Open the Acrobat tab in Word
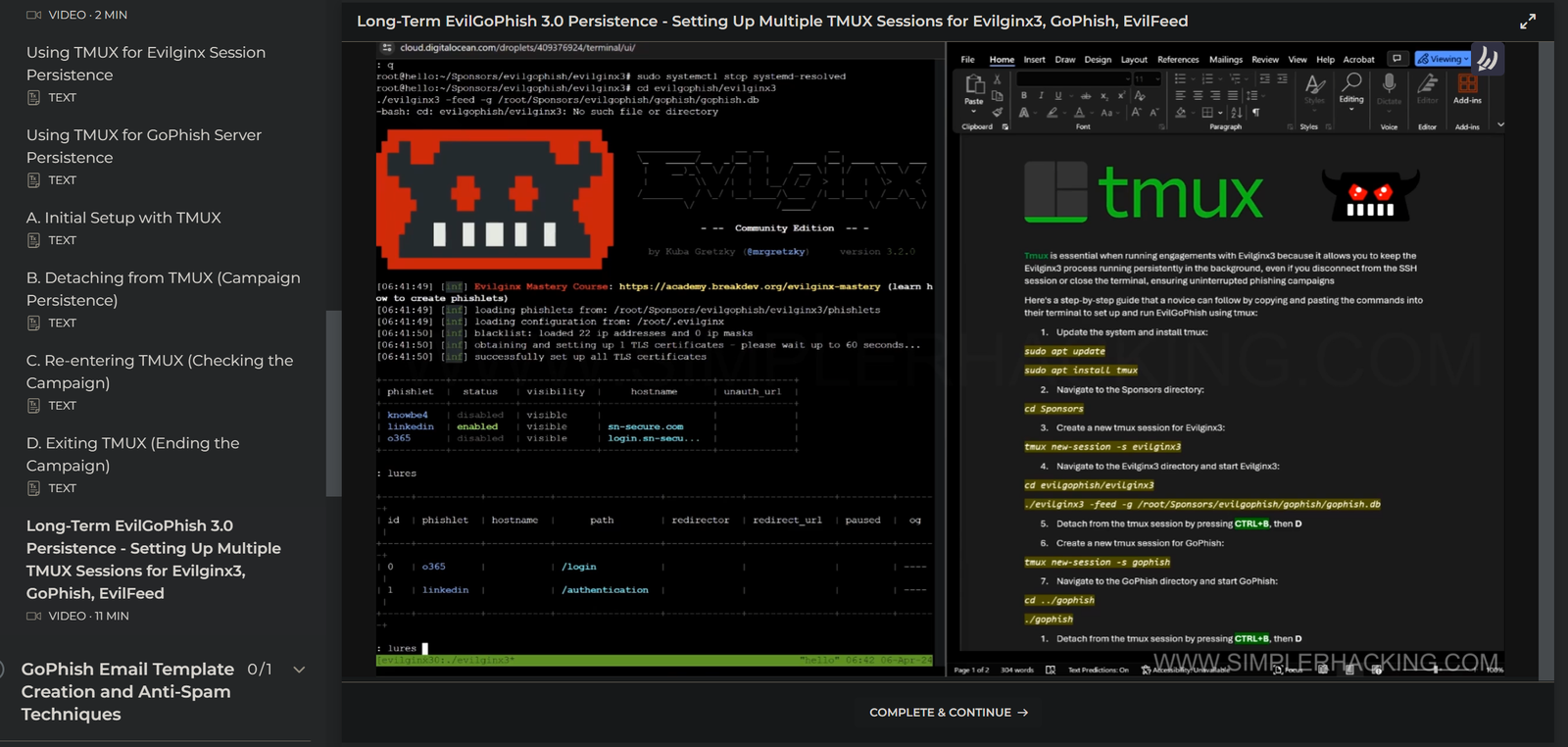 pyautogui.click(x=1358, y=60)
